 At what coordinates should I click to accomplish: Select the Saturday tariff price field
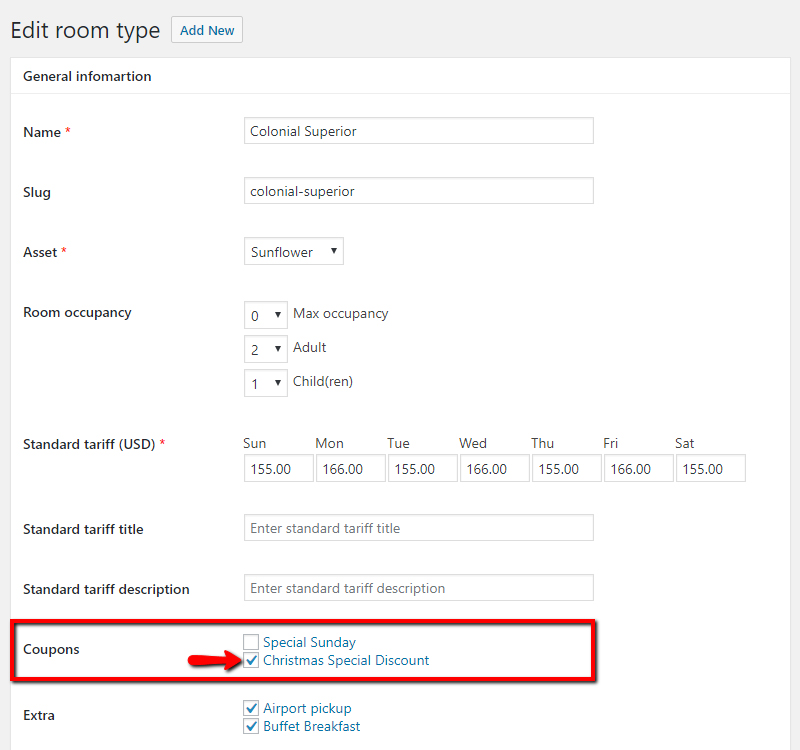(710, 467)
